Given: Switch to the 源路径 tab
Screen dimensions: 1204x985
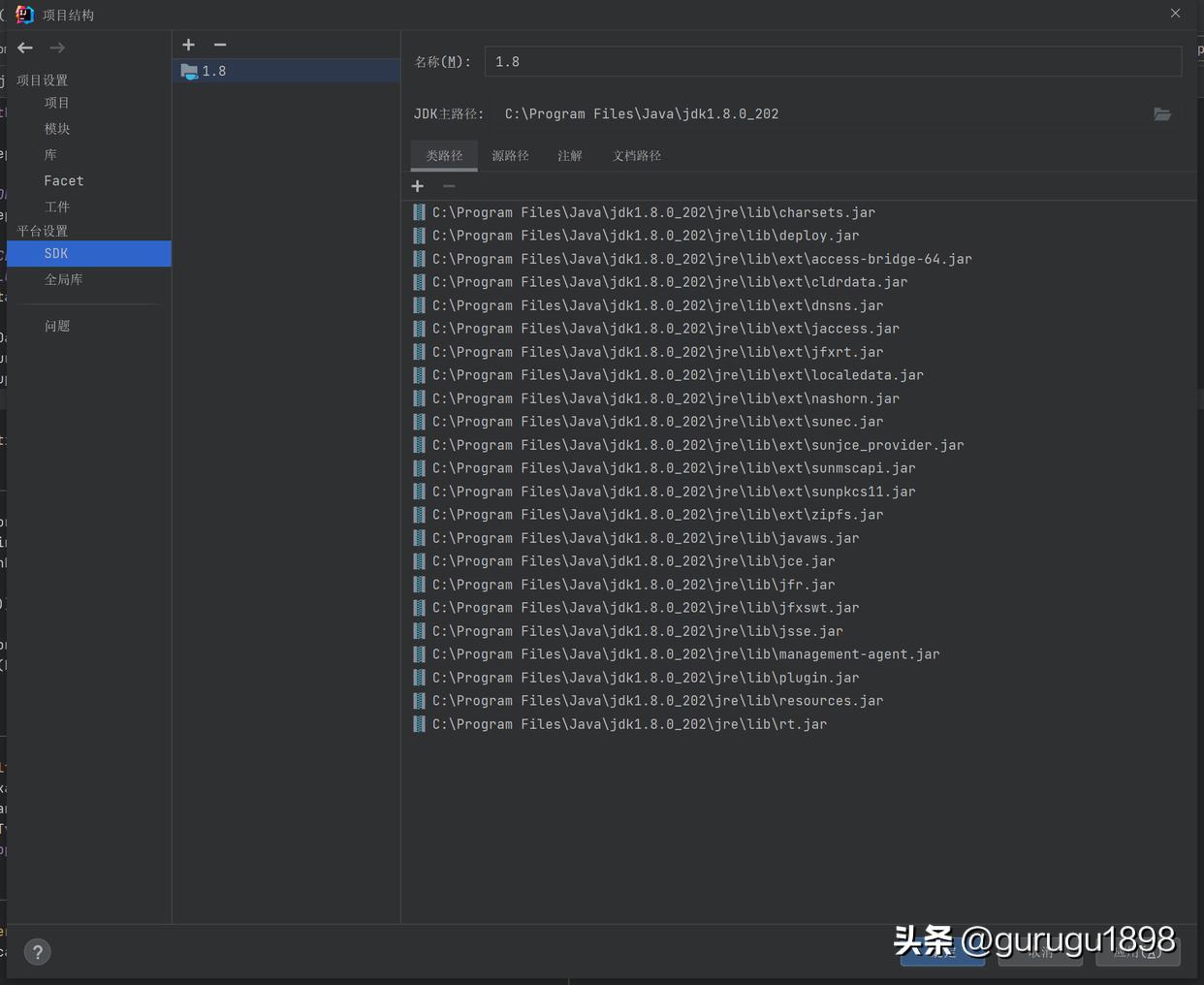Looking at the screenshot, I should (x=510, y=155).
